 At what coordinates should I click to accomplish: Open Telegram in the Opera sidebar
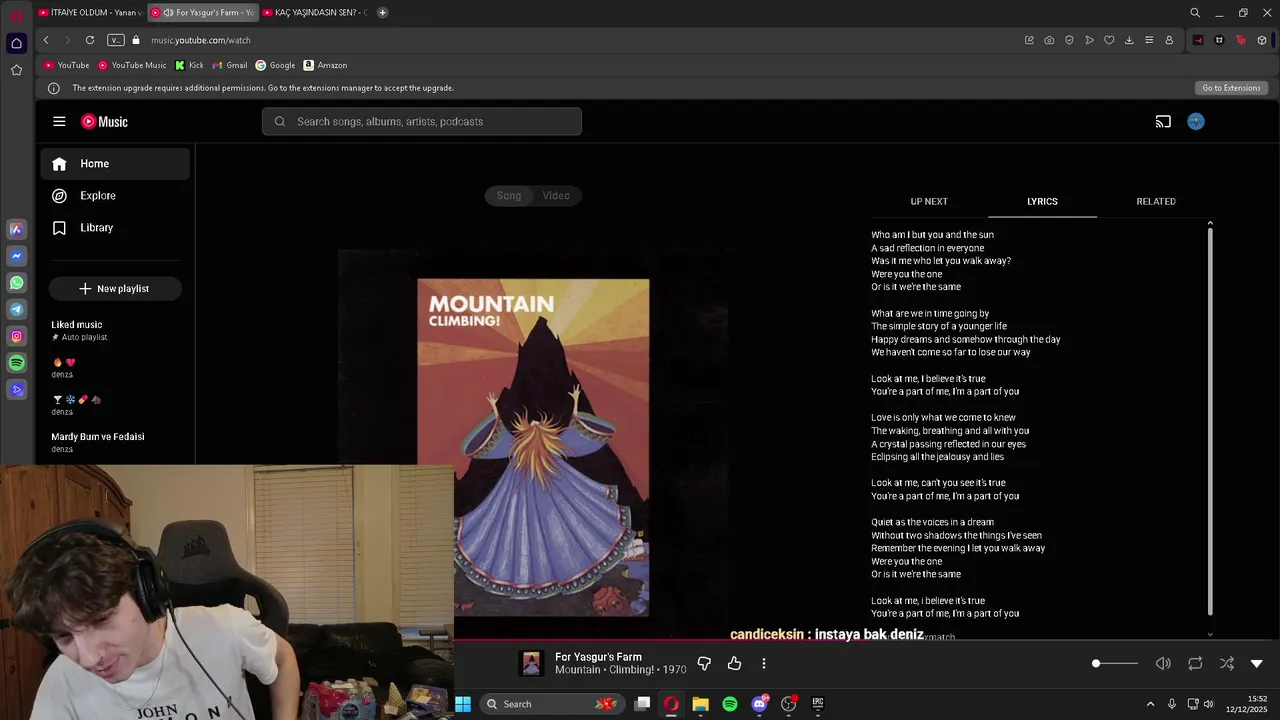click(16, 309)
